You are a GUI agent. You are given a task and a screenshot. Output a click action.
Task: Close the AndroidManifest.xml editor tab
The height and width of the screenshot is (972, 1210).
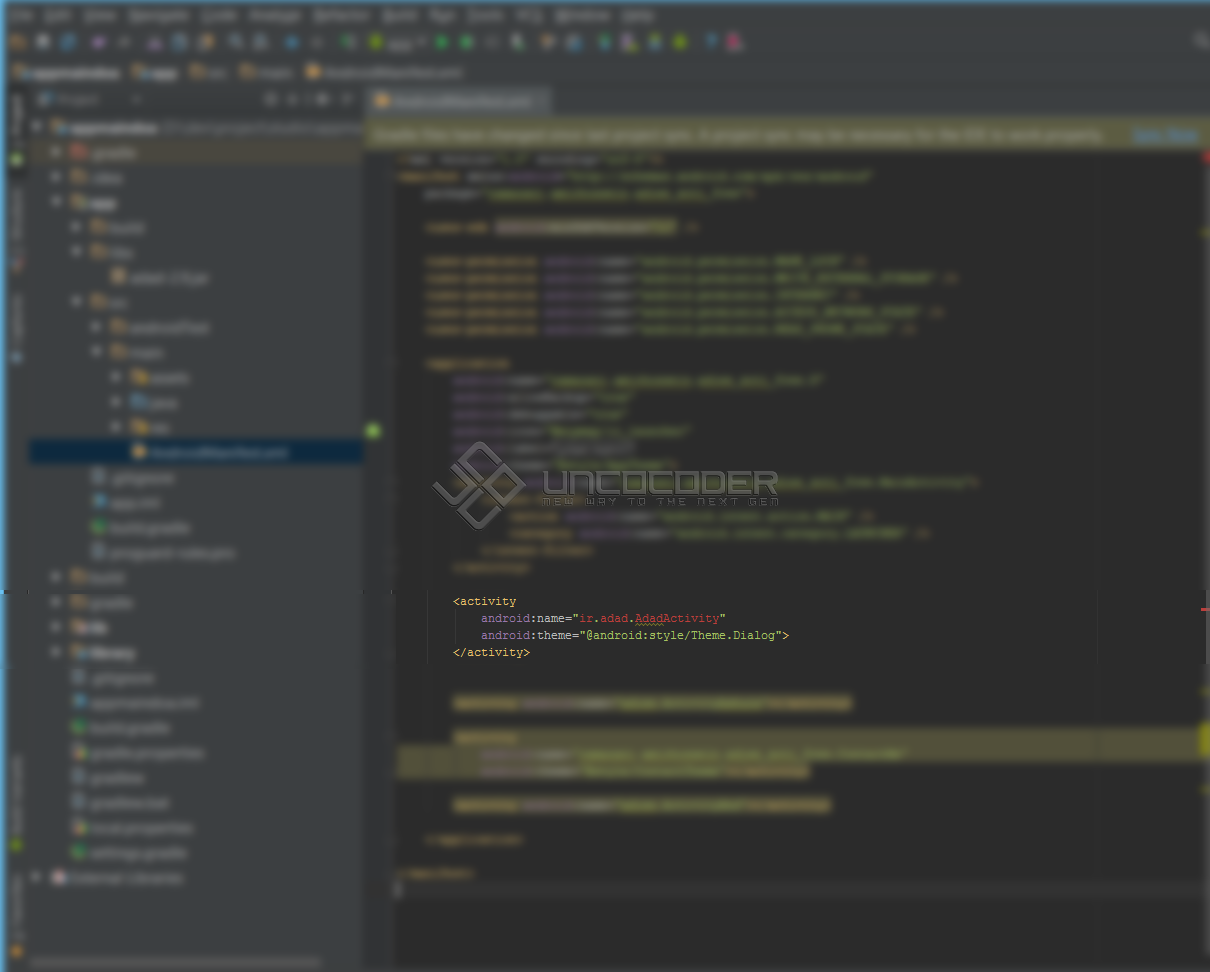(x=542, y=101)
